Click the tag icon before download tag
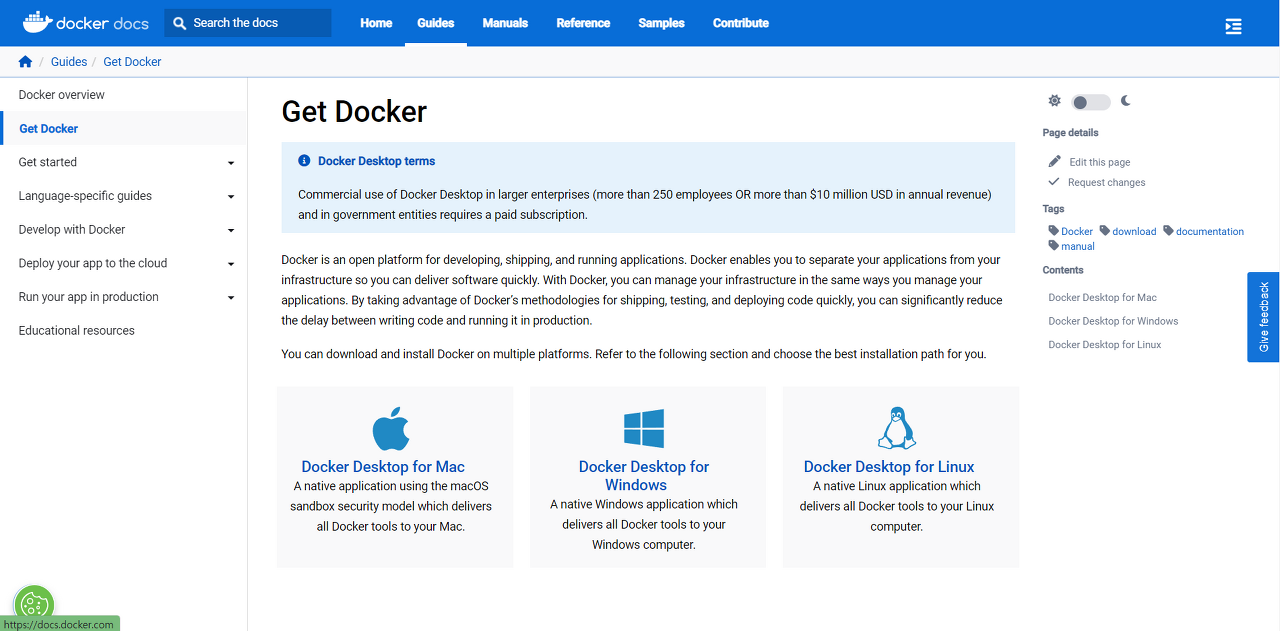 pos(1105,231)
